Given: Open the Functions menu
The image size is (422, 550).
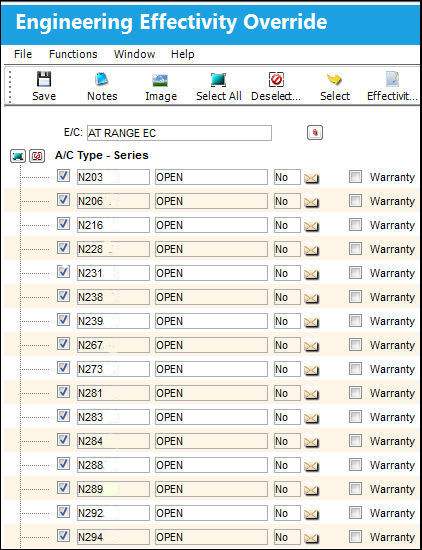Looking at the screenshot, I should click(73, 54).
